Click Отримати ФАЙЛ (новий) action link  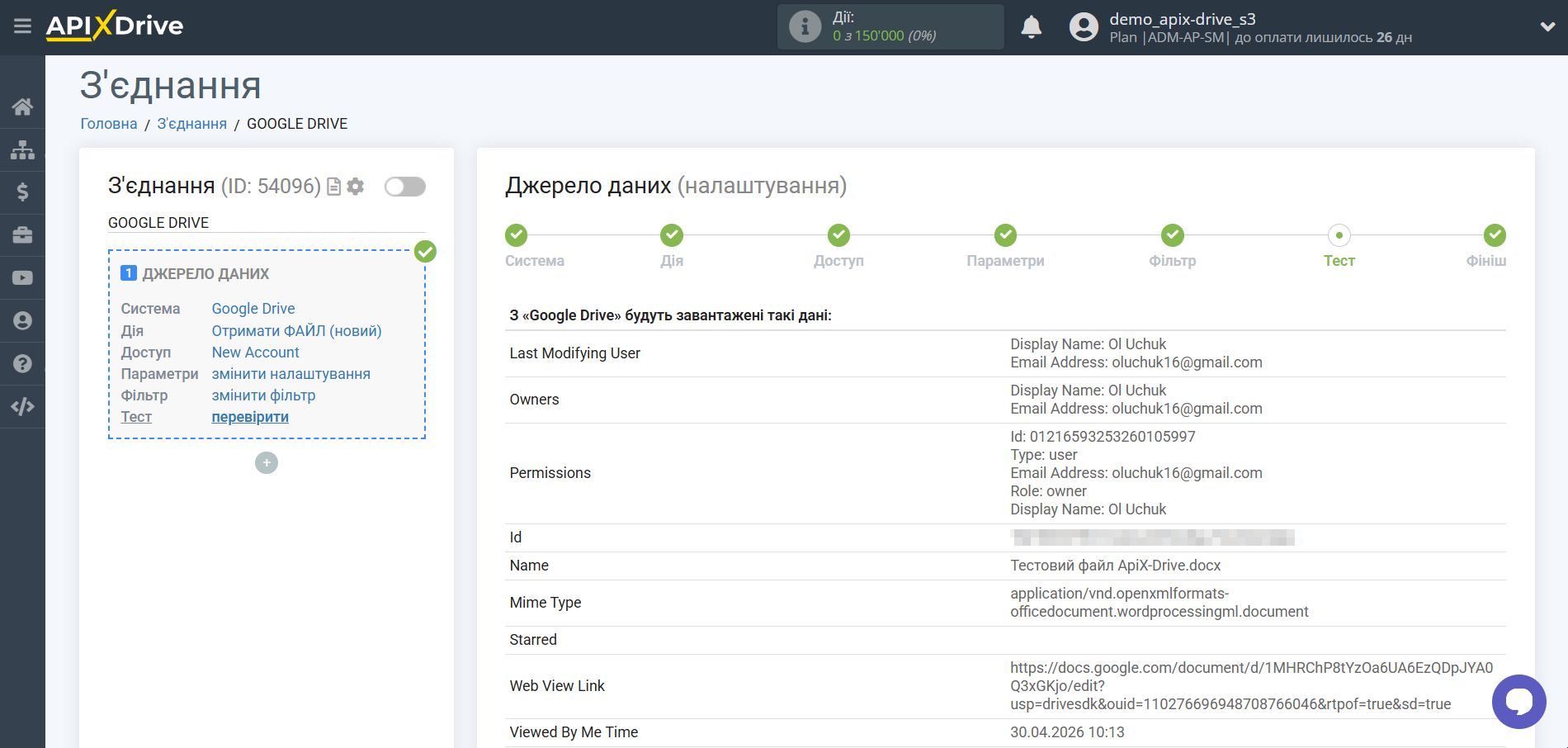[x=297, y=331]
